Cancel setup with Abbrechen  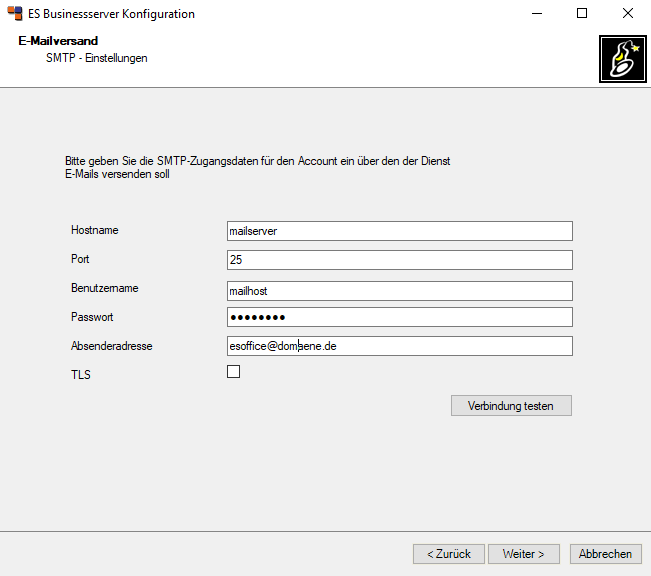coord(605,554)
